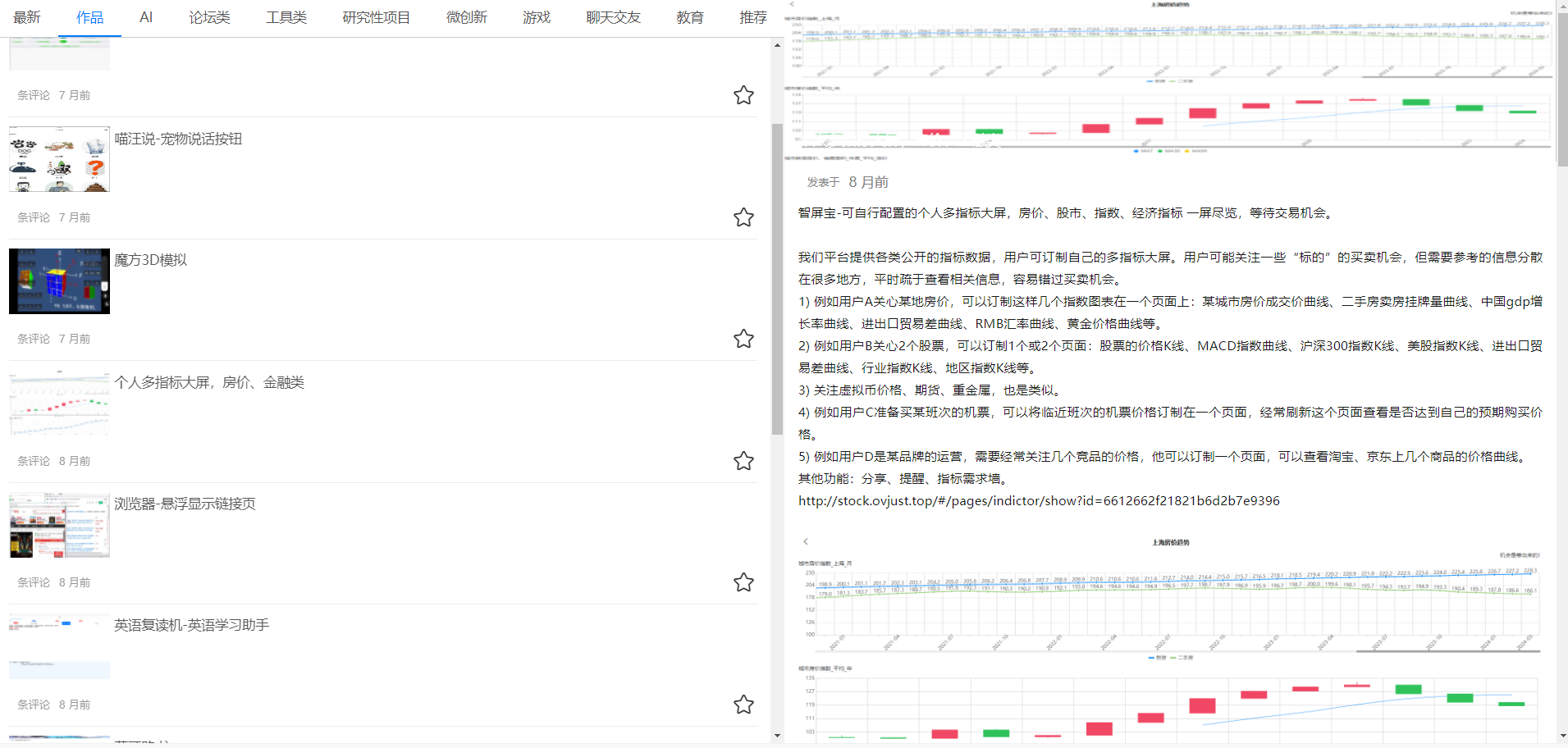
Task: Click the 英语复读机 thumbnail image
Action: (59, 646)
